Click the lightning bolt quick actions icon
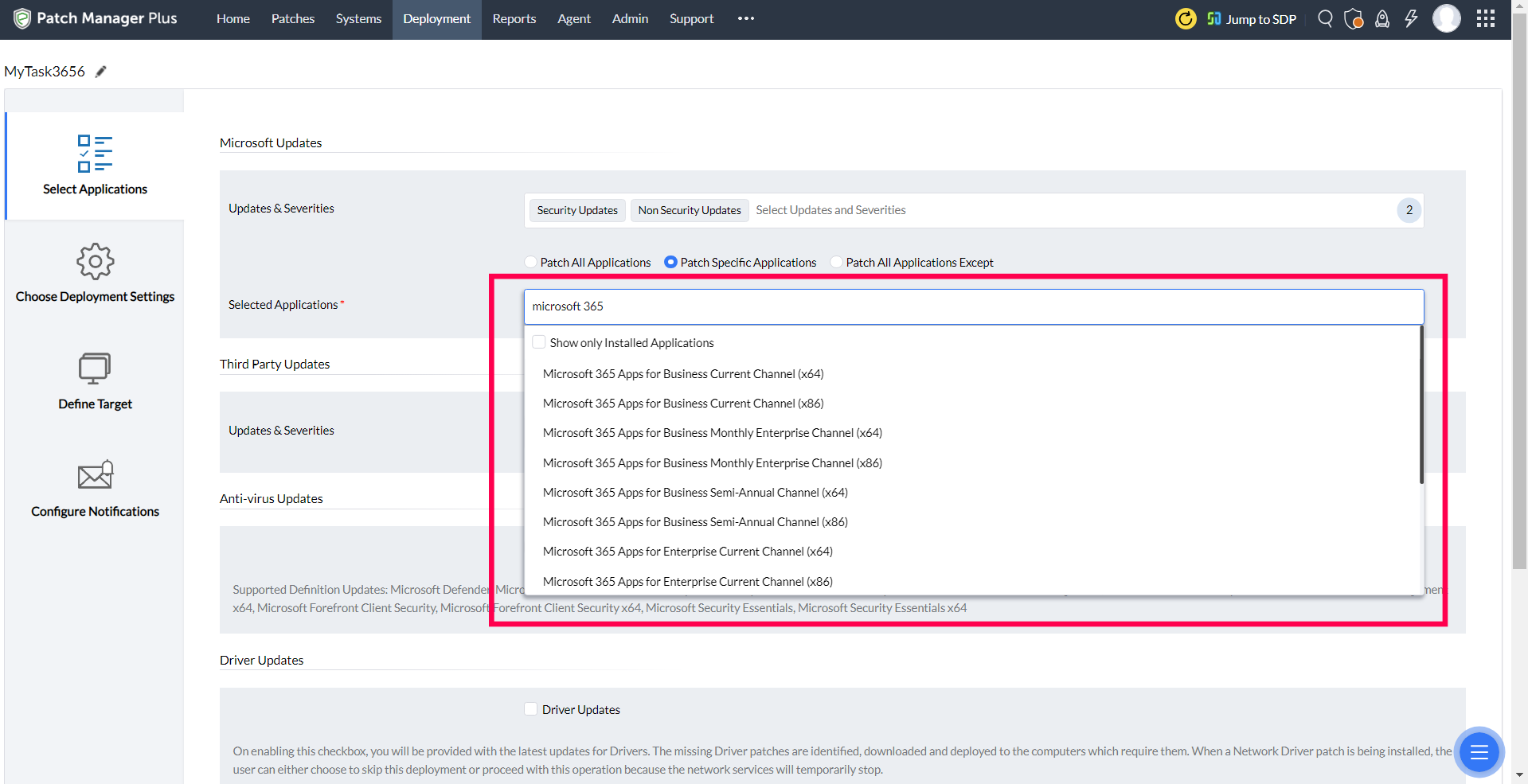This screenshot has width=1528, height=784. coord(1411,18)
